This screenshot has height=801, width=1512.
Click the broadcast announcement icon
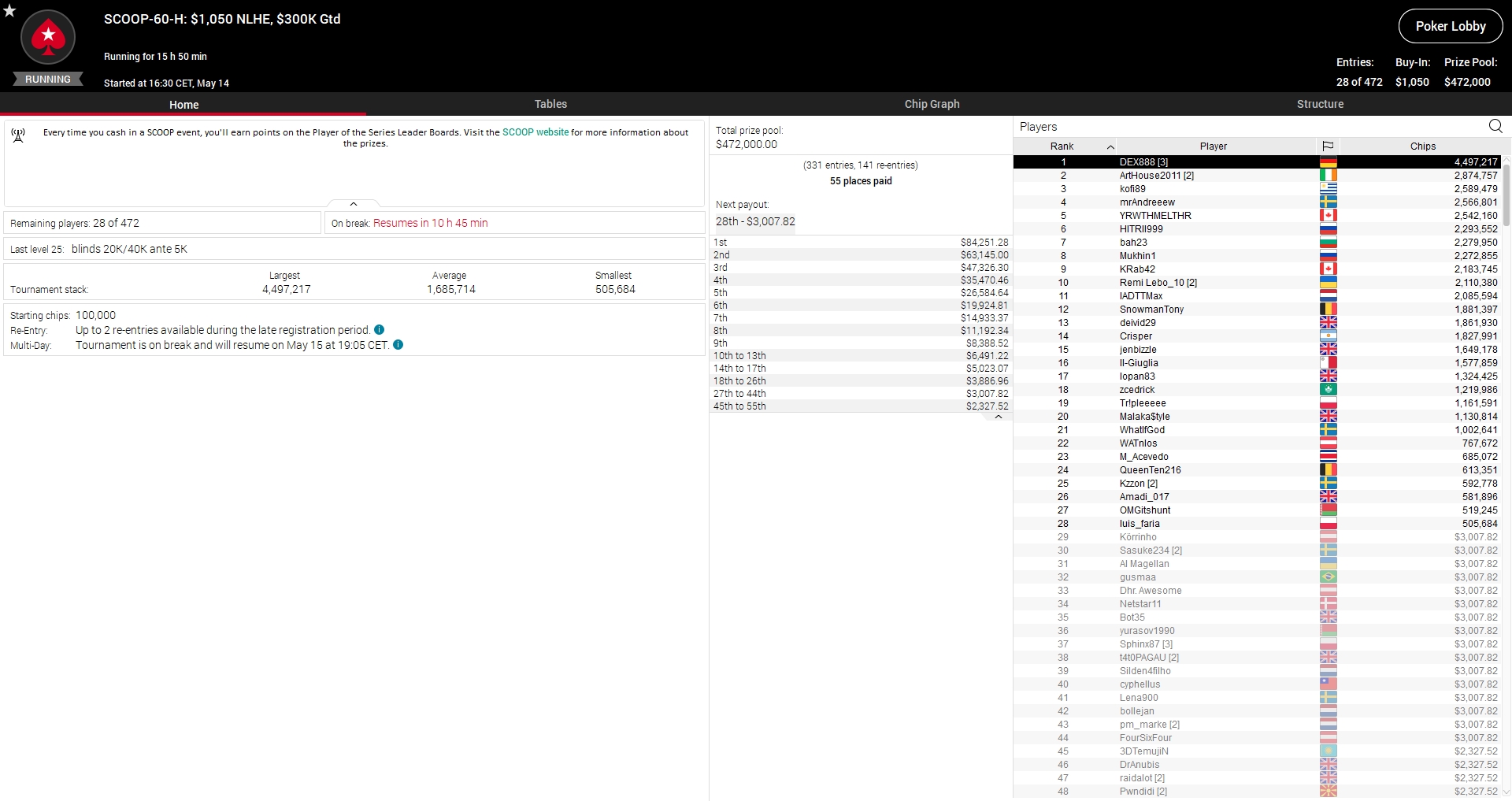pyautogui.click(x=18, y=135)
